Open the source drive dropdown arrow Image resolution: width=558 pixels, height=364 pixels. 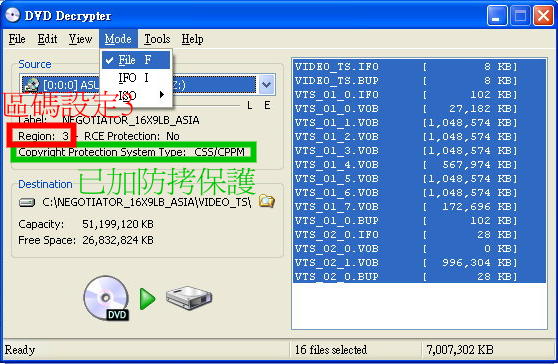(x=267, y=85)
